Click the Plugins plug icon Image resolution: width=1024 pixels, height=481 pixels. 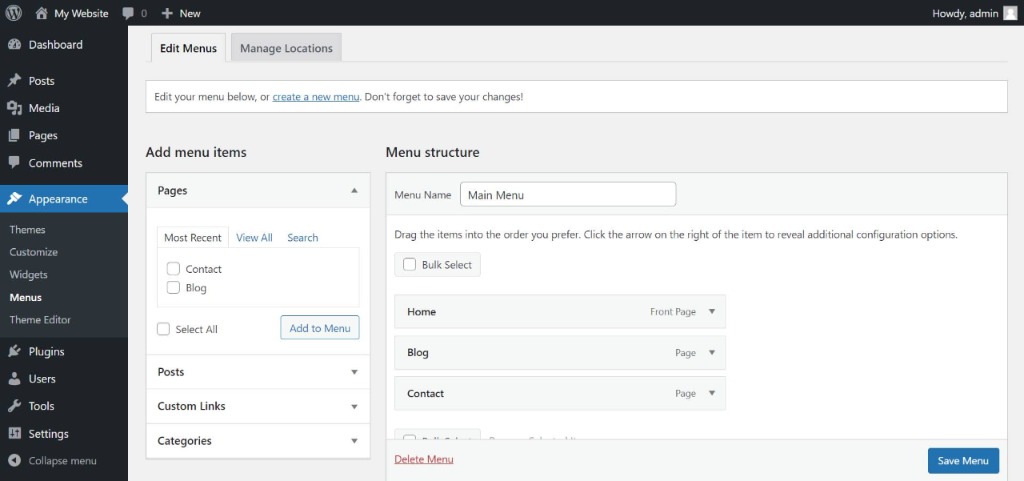click(14, 351)
